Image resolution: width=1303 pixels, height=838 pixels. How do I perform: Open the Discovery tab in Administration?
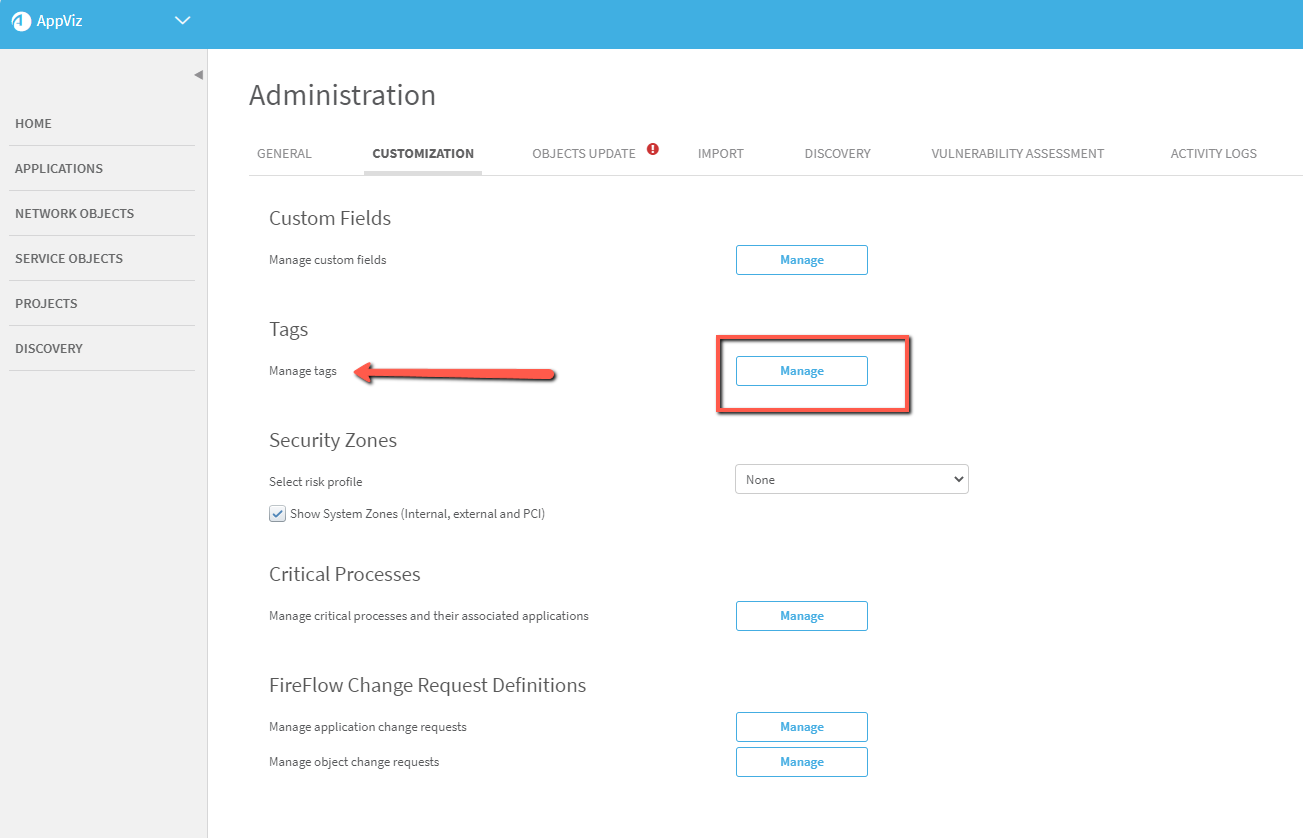(837, 154)
